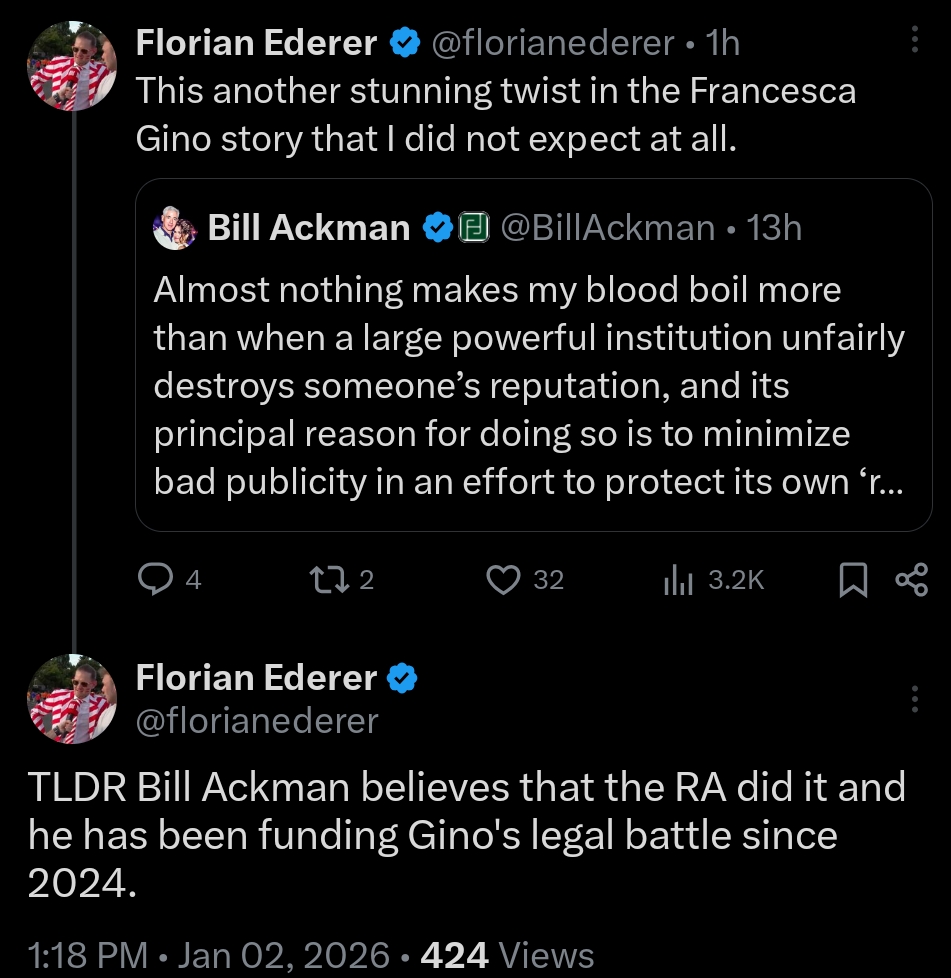Viewport: 951px width, 978px height.
Task: Open more options on top tweet
Action: (x=914, y=40)
